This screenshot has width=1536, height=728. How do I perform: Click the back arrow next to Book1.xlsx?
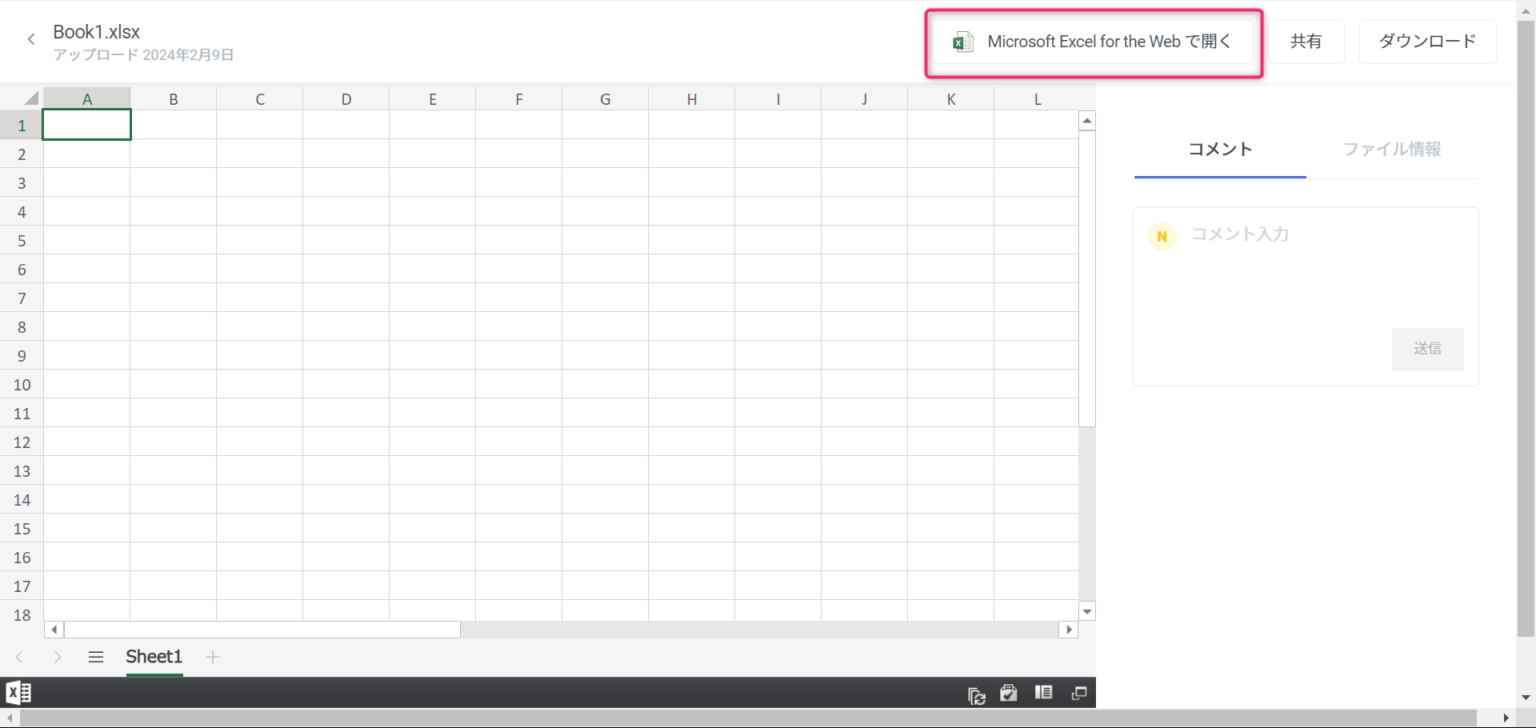pos(30,38)
